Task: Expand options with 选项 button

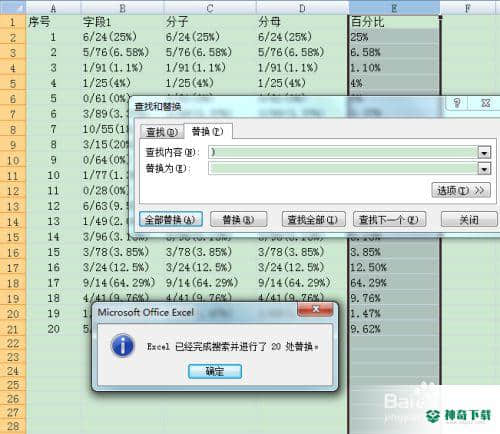Action: pos(461,191)
